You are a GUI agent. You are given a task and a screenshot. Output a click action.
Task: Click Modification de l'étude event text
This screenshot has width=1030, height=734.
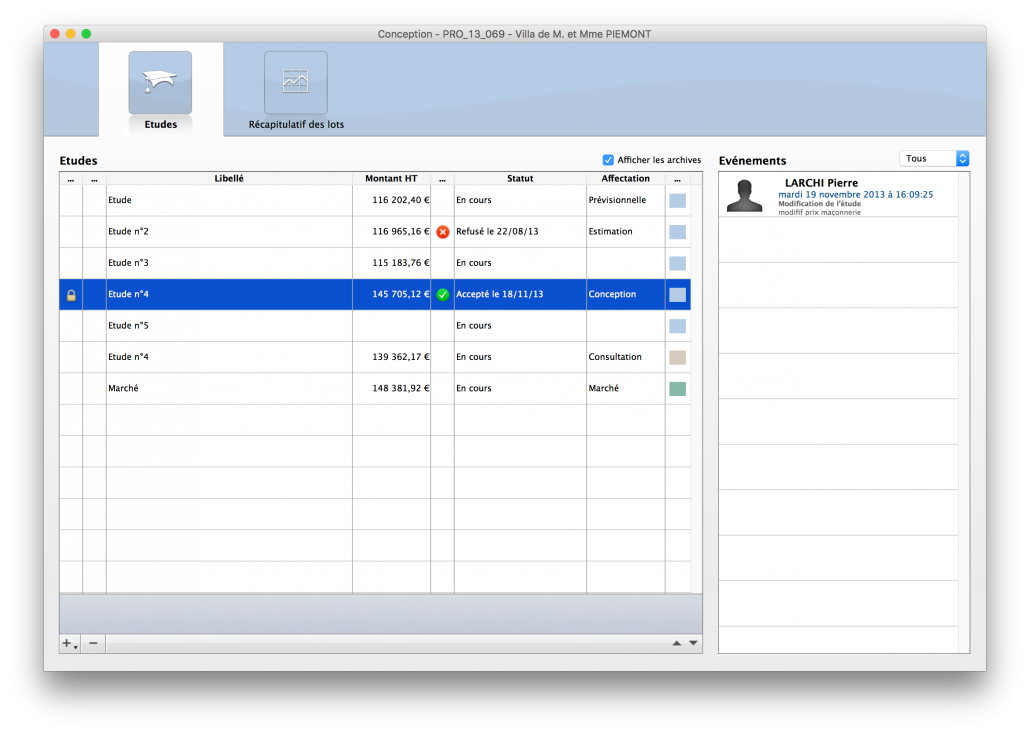click(x=819, y=204)
